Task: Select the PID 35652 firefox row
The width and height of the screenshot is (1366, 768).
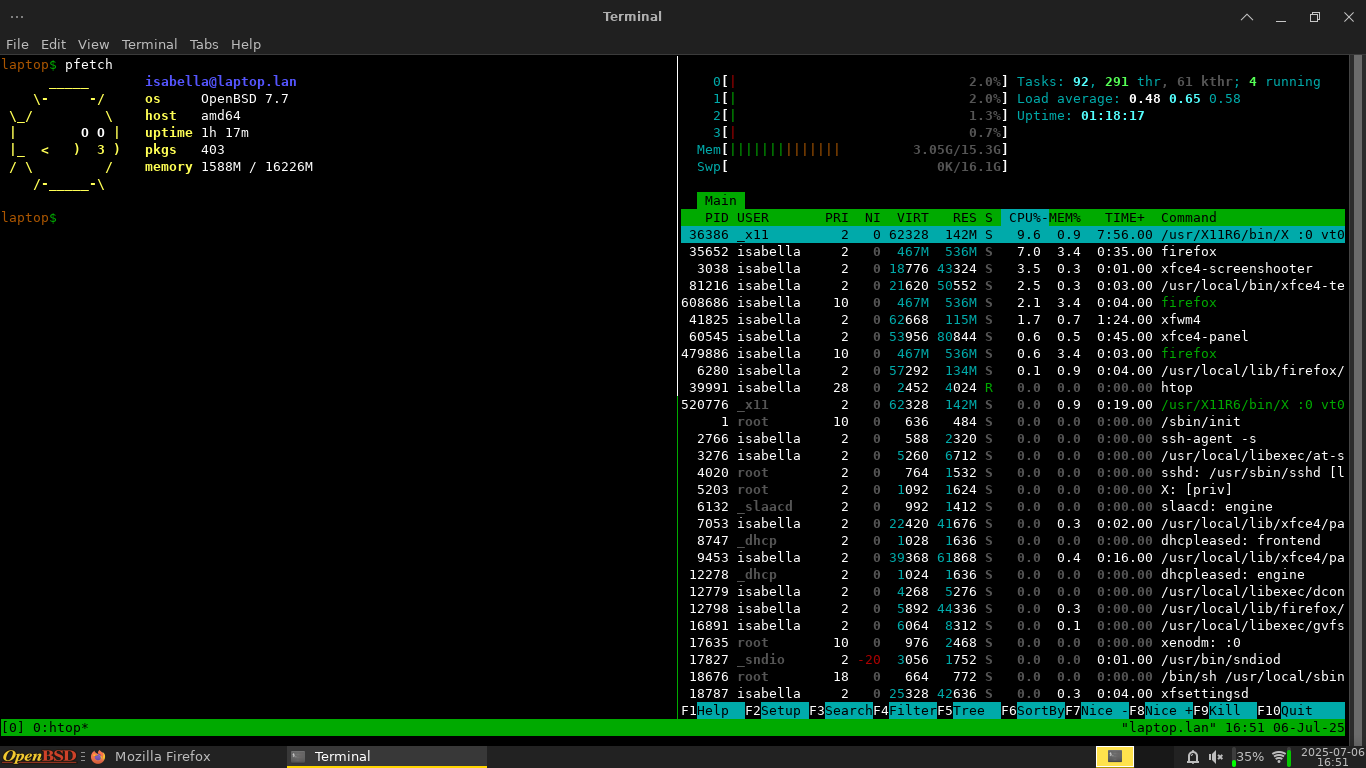Action: click(1013, 251)
